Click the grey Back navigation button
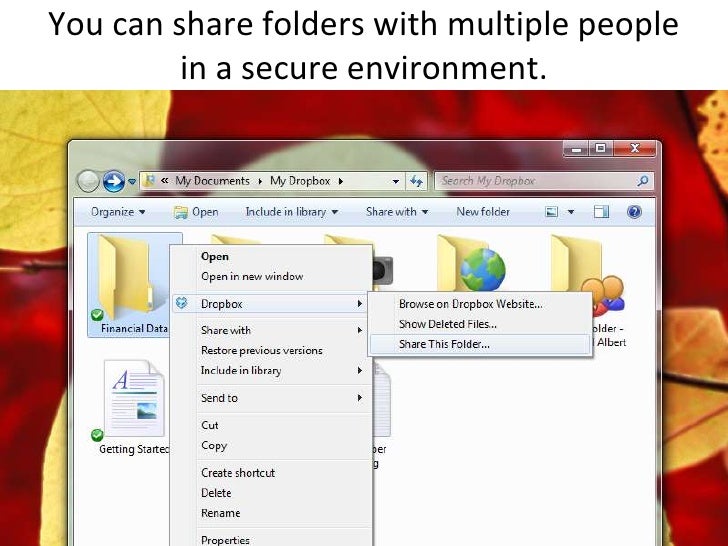This screenshot has width=728, height=546. click(88, 181)
